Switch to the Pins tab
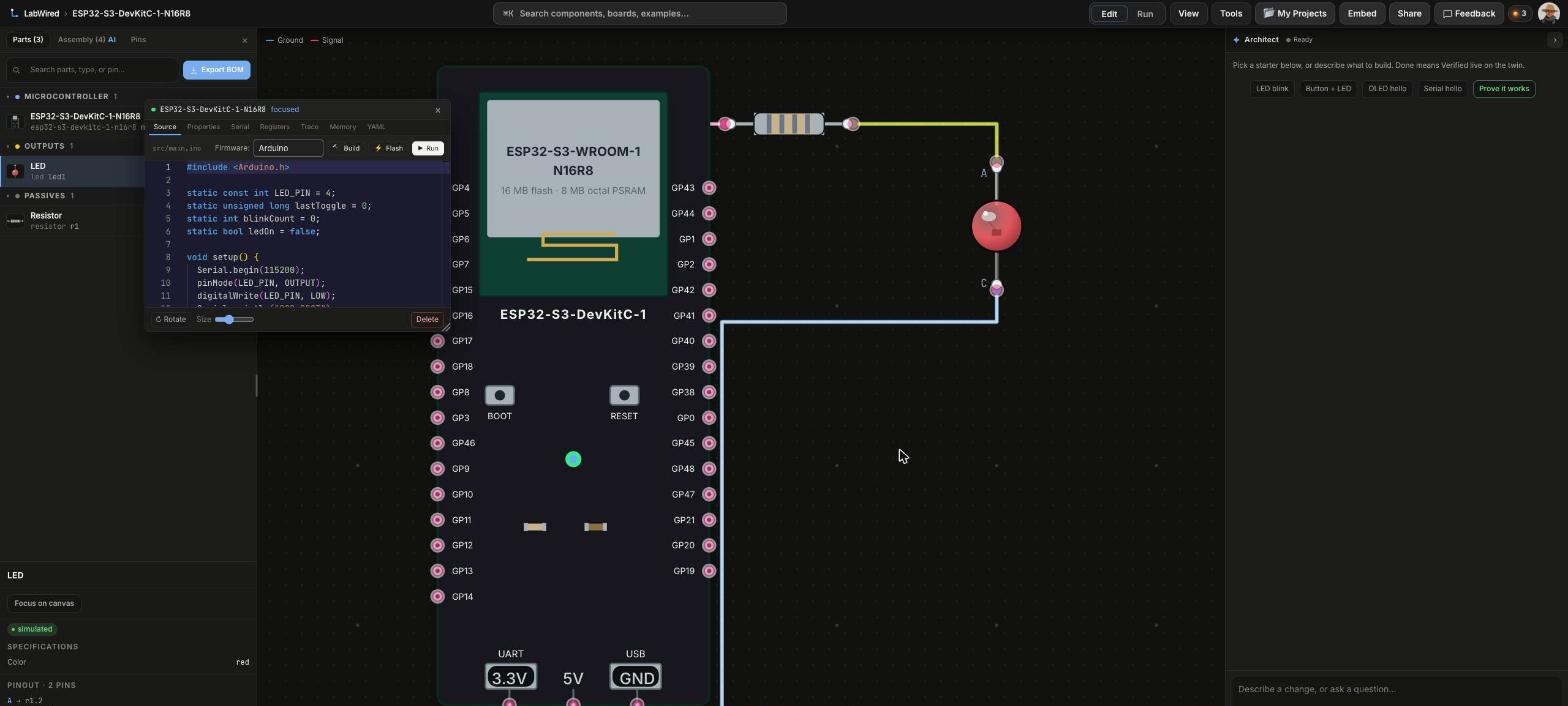This screenshot has height=706, width=1568. 138,40
